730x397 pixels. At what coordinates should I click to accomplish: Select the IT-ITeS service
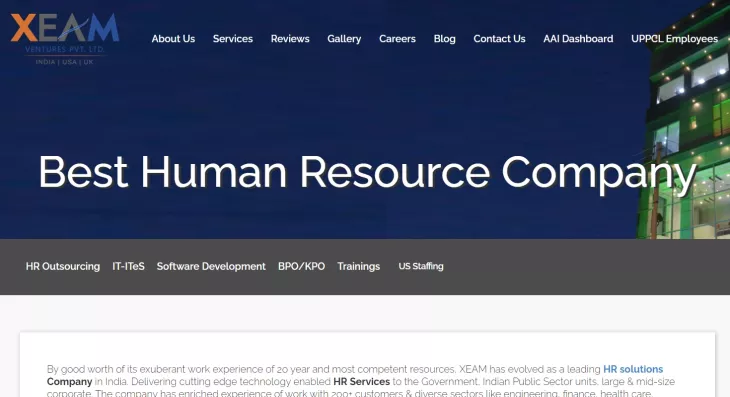pyautogui.click(x=128, y=266)
